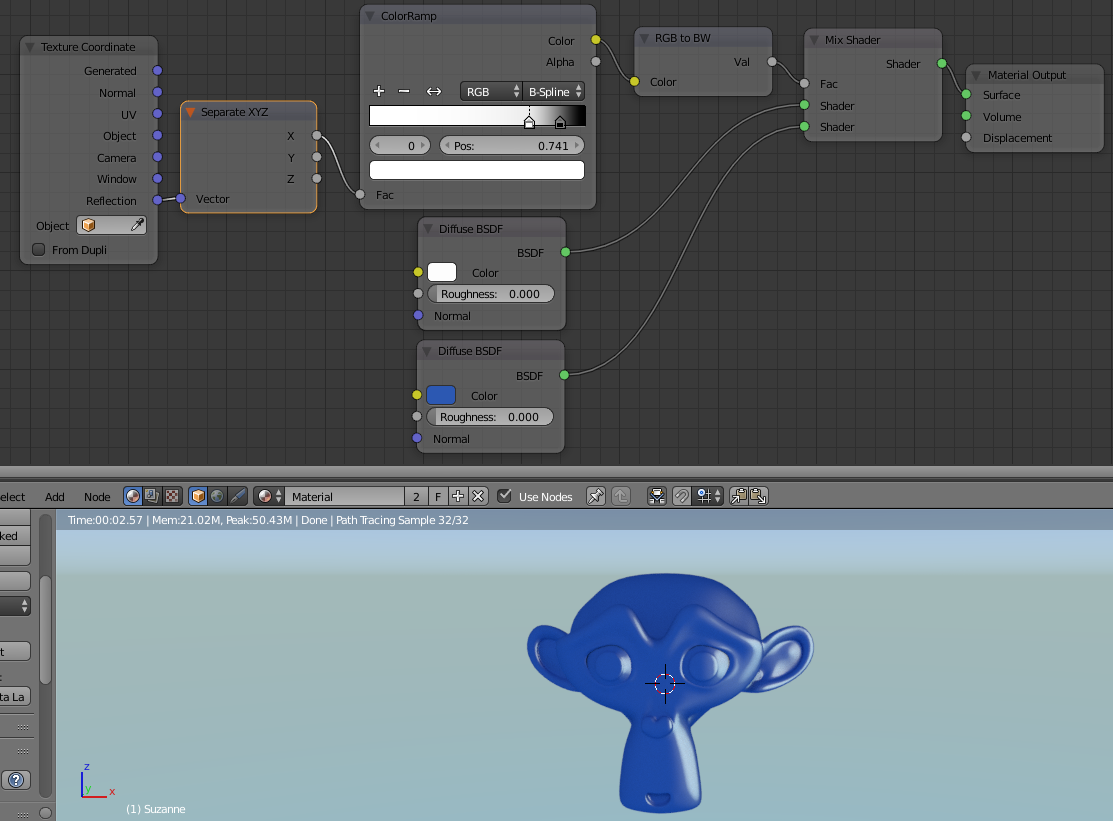1113x821 pixels.
Task: Open the blue Diffuse BSDF color swatch
Action: [441, 395]
